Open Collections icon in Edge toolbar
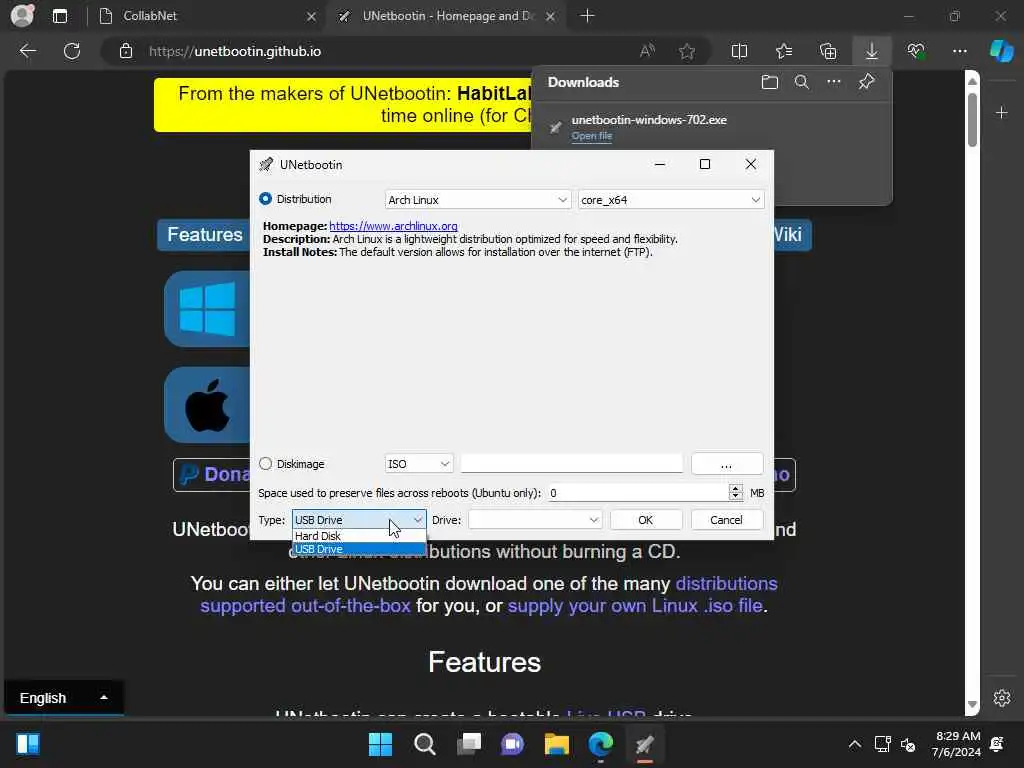1024x768 pixels. [828, 51]
